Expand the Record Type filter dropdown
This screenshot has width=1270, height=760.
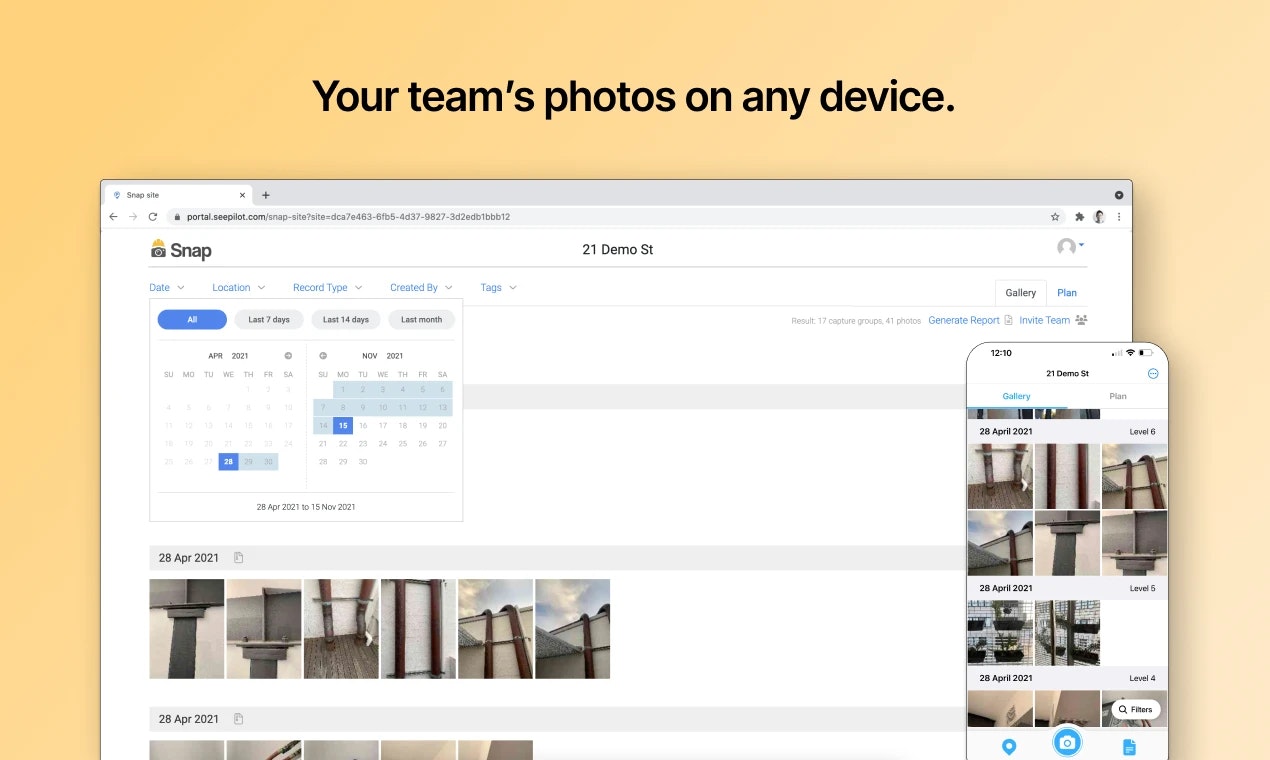click(327, 287)
